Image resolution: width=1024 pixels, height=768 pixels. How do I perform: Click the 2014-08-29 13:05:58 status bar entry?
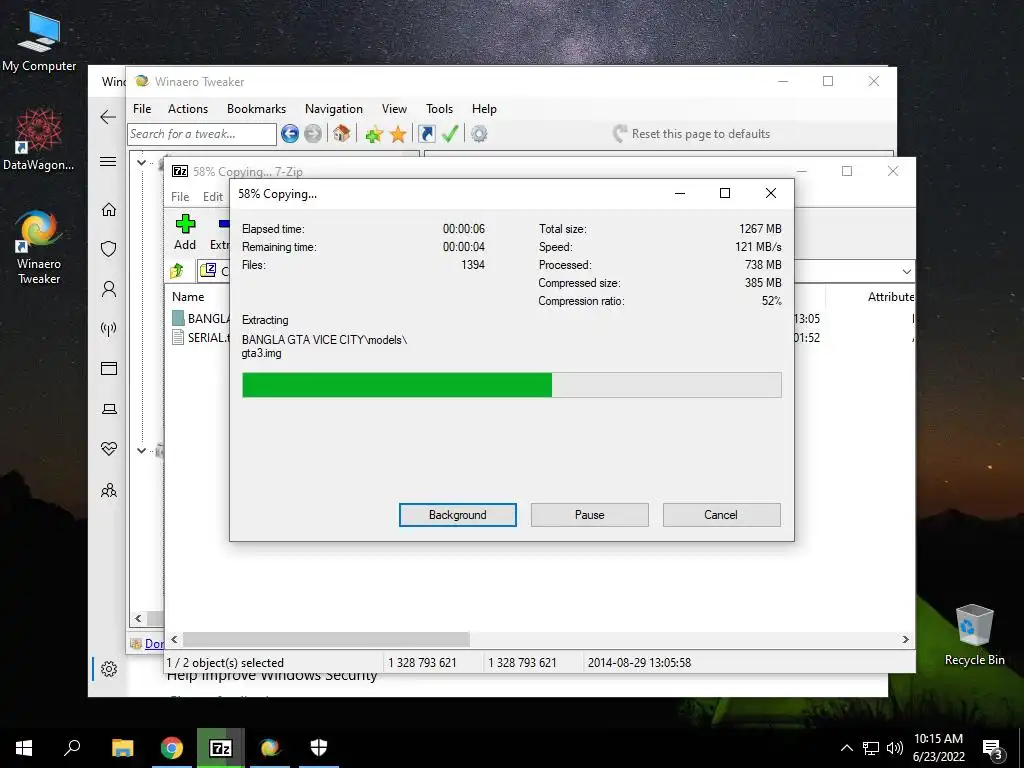pos(639,662)
